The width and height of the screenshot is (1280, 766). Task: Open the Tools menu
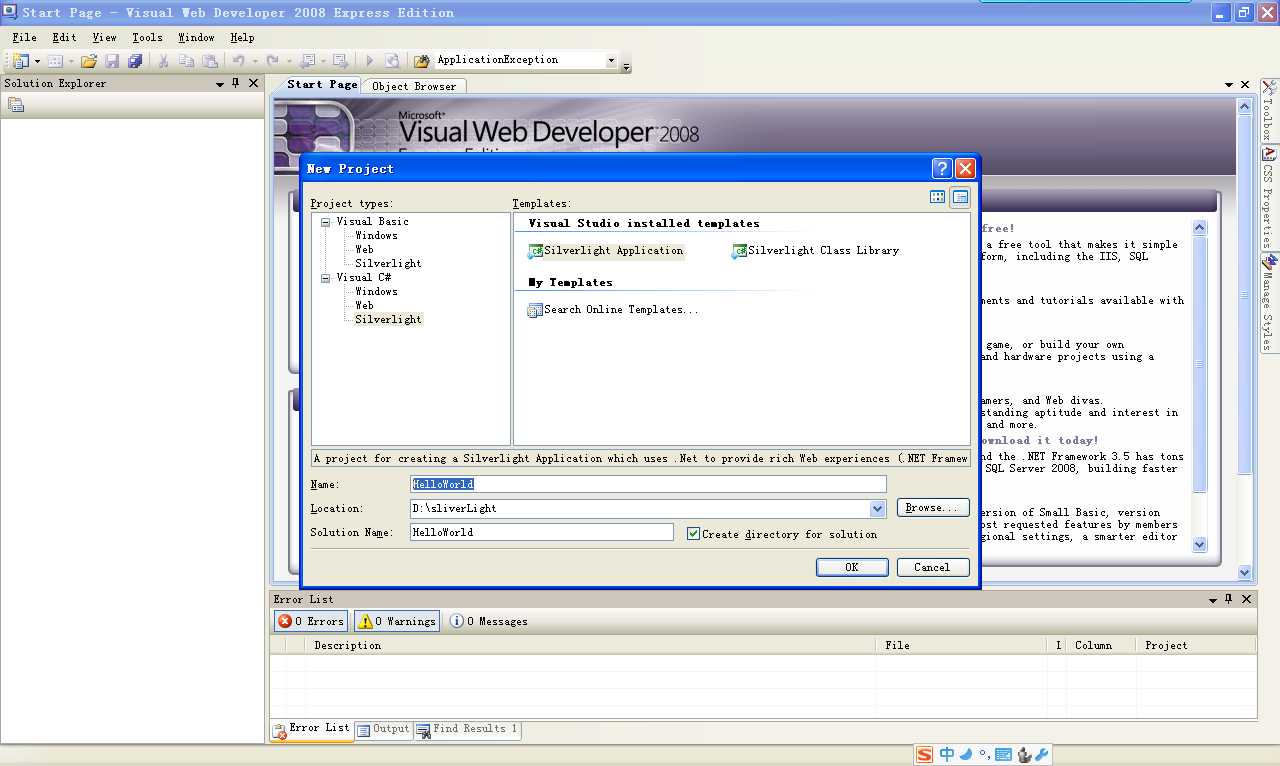[x=147, y=37]
